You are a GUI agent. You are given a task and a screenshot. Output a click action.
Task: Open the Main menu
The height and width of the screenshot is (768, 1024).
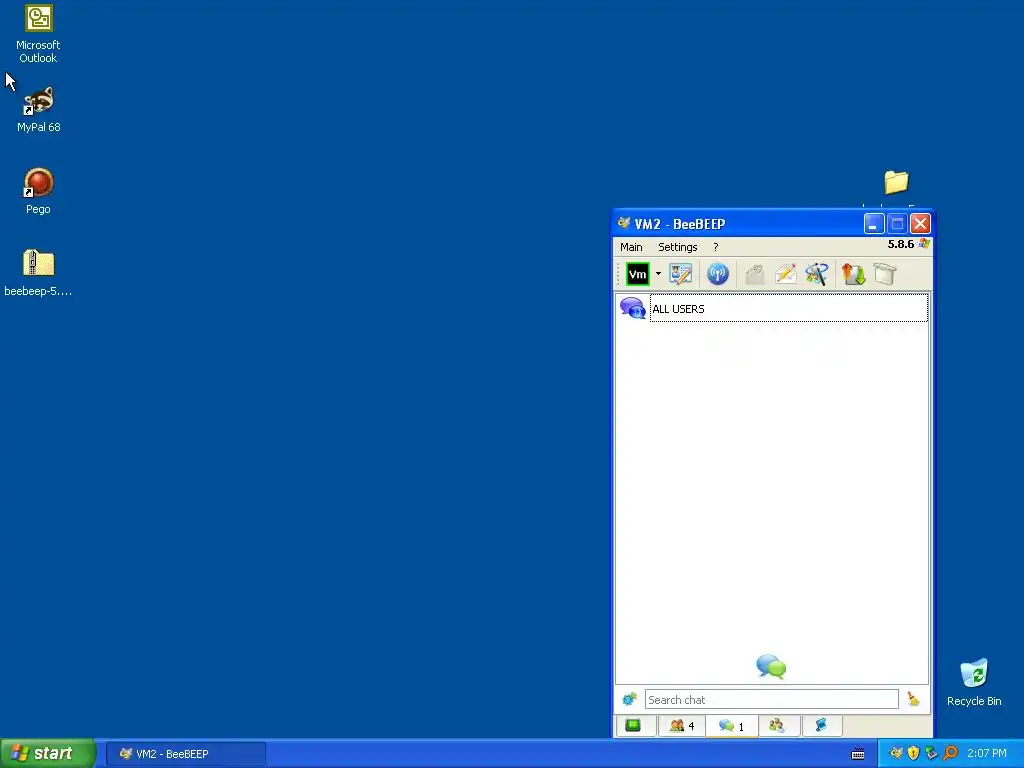tap(631, 247)
